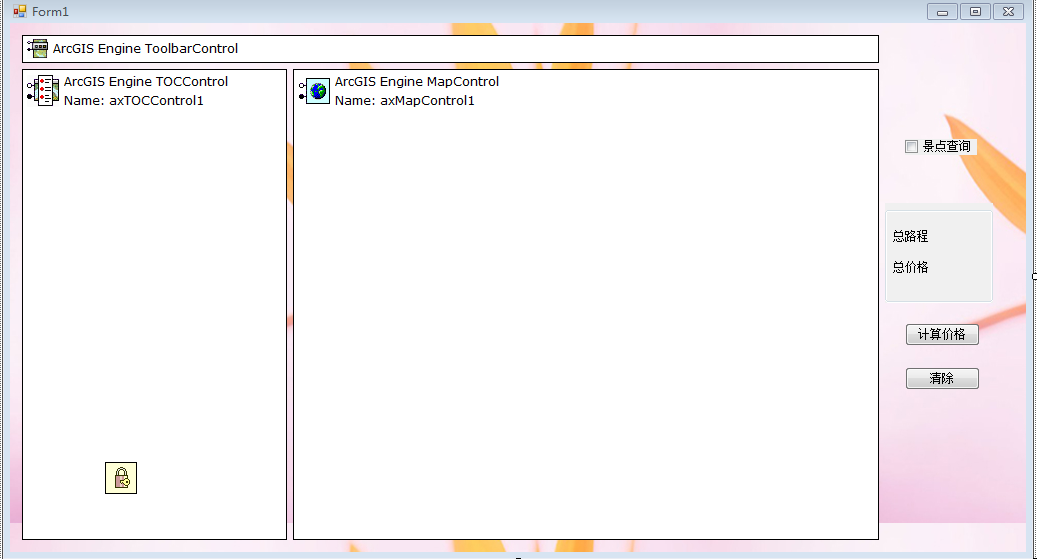
Task: Click the ArcGIS Engine MapControl title text
Action: [x=416, y=82]
